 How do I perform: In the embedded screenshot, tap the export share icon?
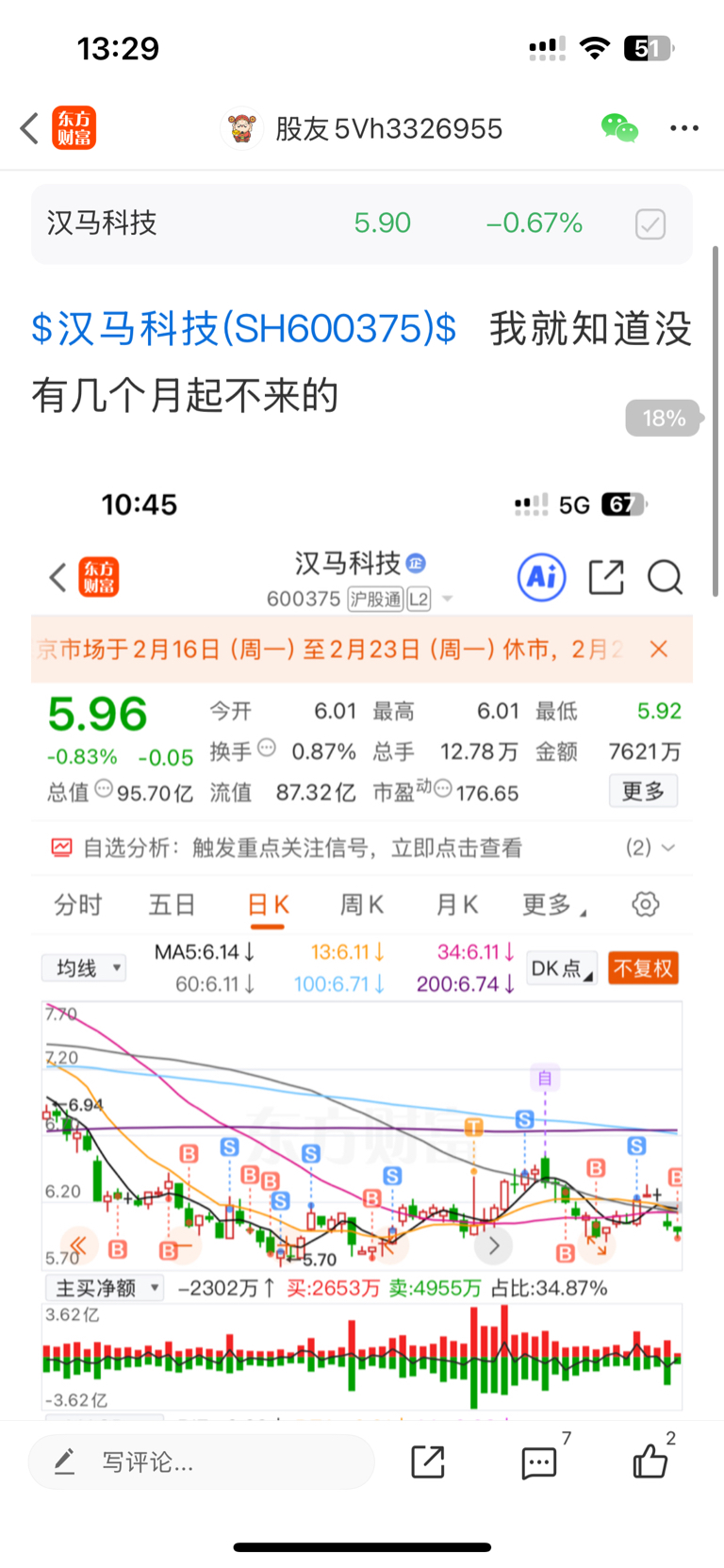[606, 577]
